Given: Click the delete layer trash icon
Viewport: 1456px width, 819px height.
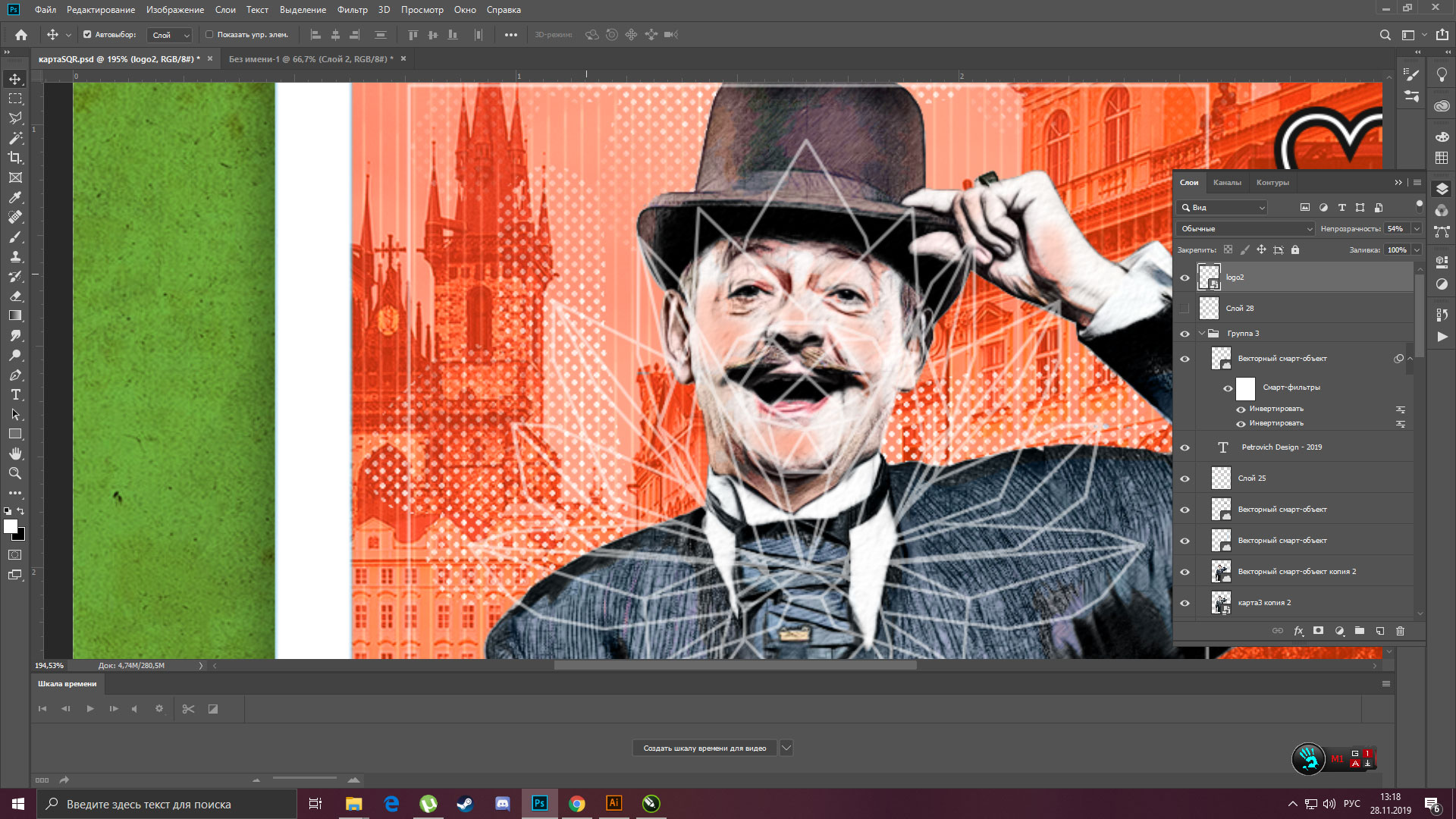Looking at the screenshot, I should tap(1400, 631).
